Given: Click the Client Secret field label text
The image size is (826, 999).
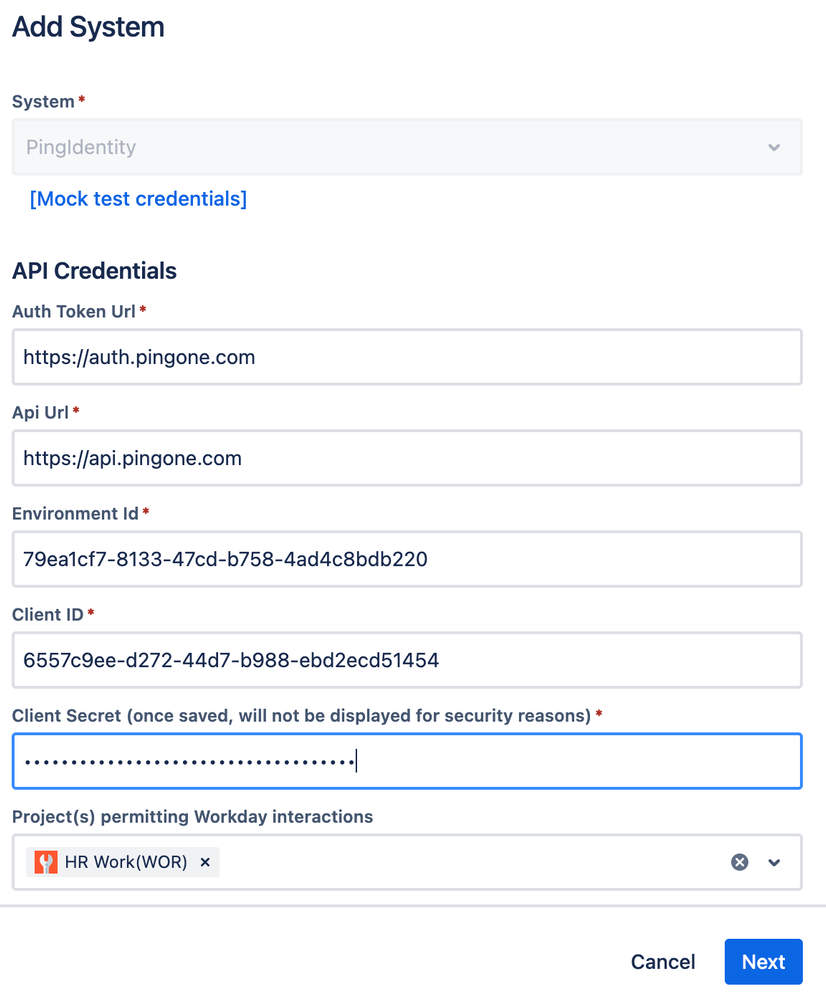Looking at the screenshot, I should point(300,715).
